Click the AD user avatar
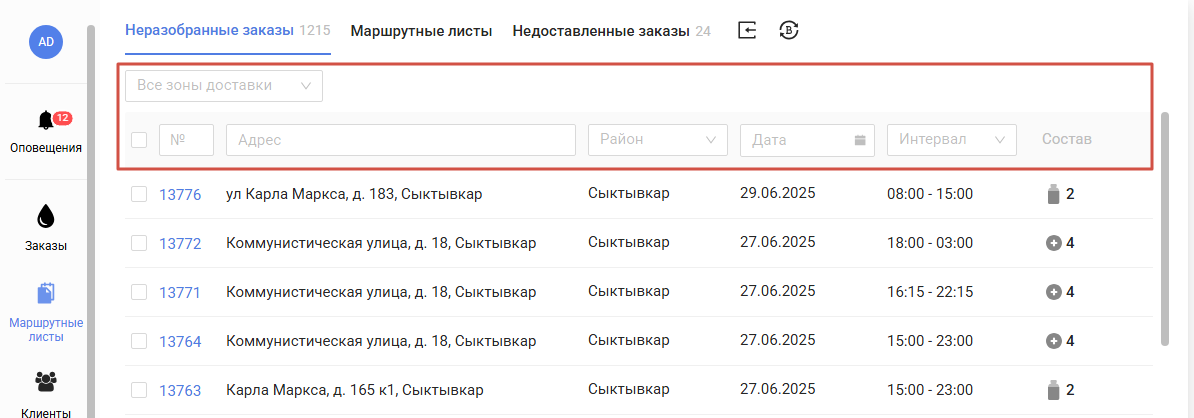This screenshot has height=418, width=1194. 46,42
